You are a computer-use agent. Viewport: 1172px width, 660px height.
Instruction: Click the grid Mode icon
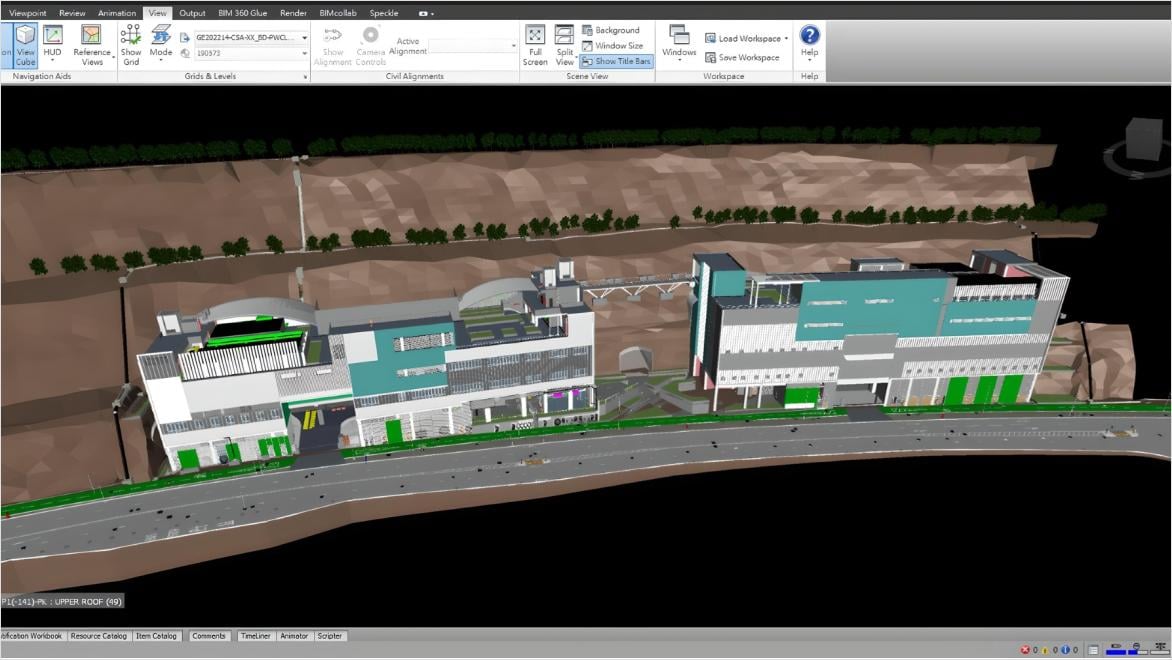click(x=161, y=36)
